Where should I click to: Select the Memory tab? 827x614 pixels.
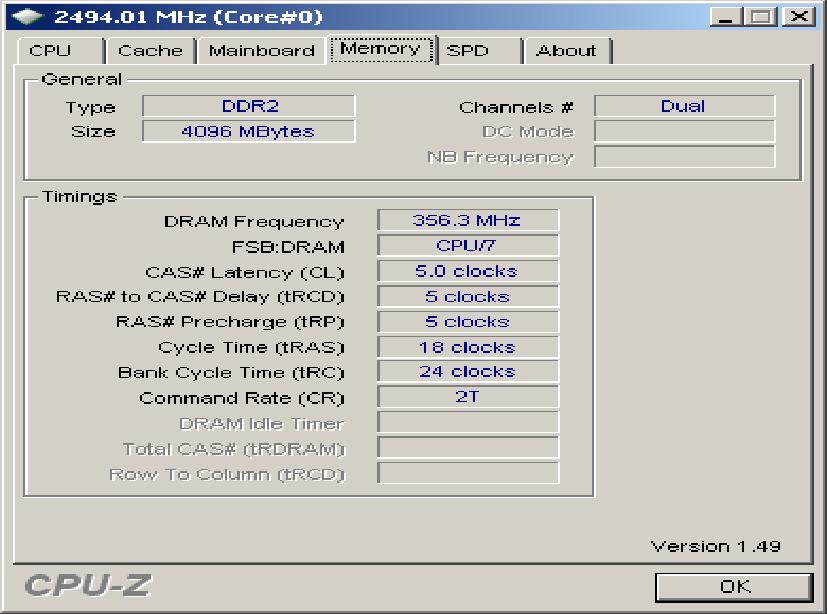(381, 49)
